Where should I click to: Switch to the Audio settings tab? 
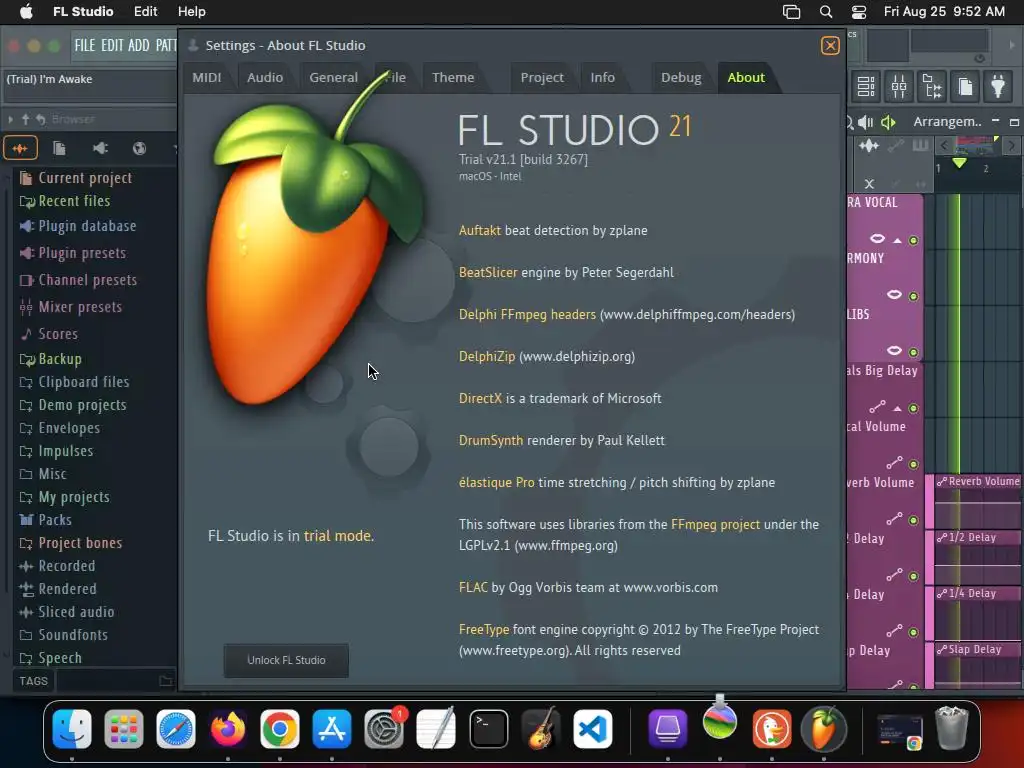pyautogui.click(x=265, y=77)
